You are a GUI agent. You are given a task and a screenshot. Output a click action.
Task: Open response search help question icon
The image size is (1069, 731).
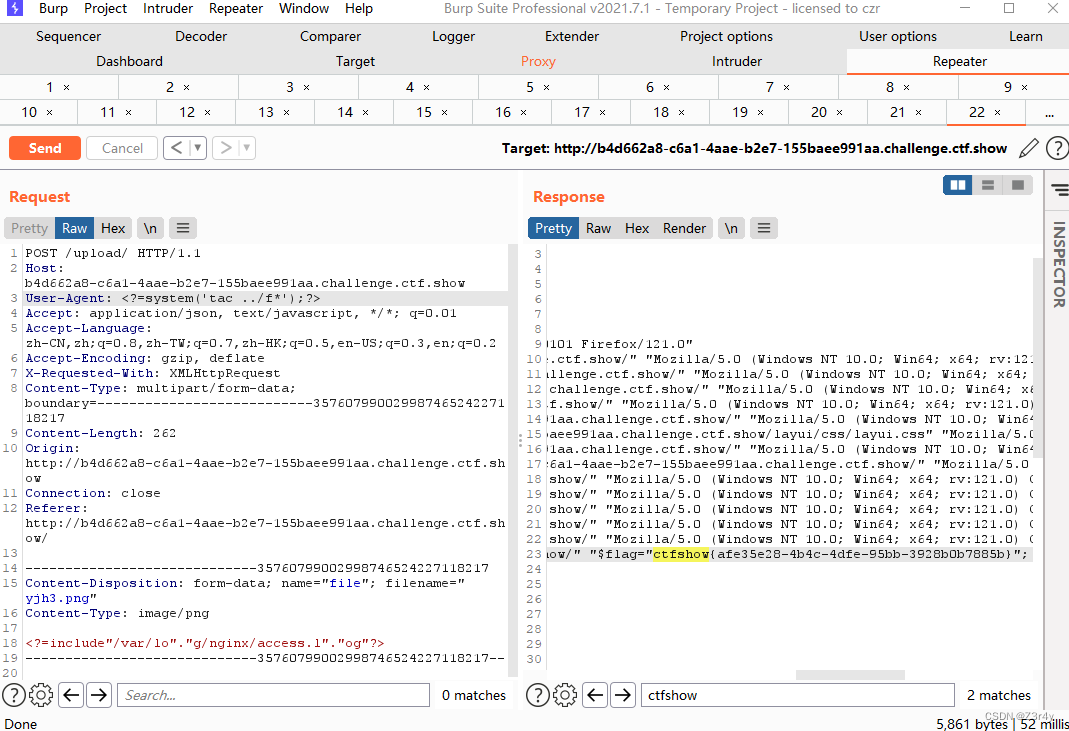[537, 695]
